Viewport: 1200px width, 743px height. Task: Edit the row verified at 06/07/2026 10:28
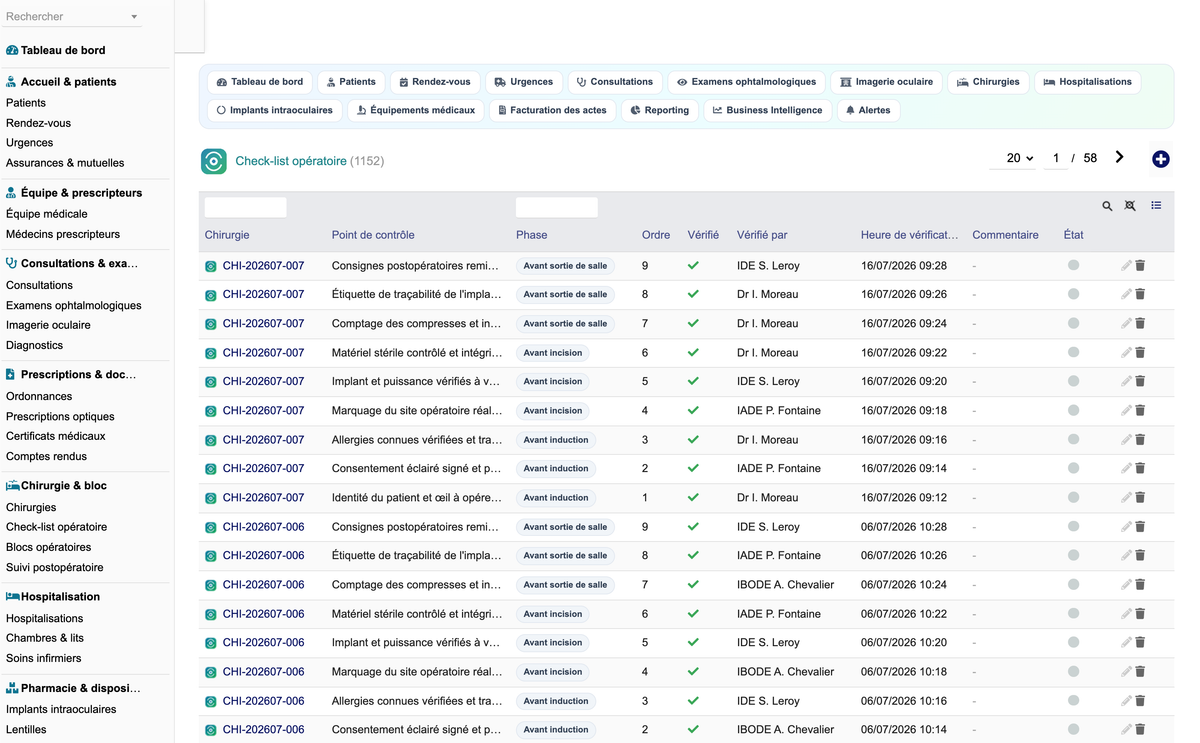pos(1127,527)
